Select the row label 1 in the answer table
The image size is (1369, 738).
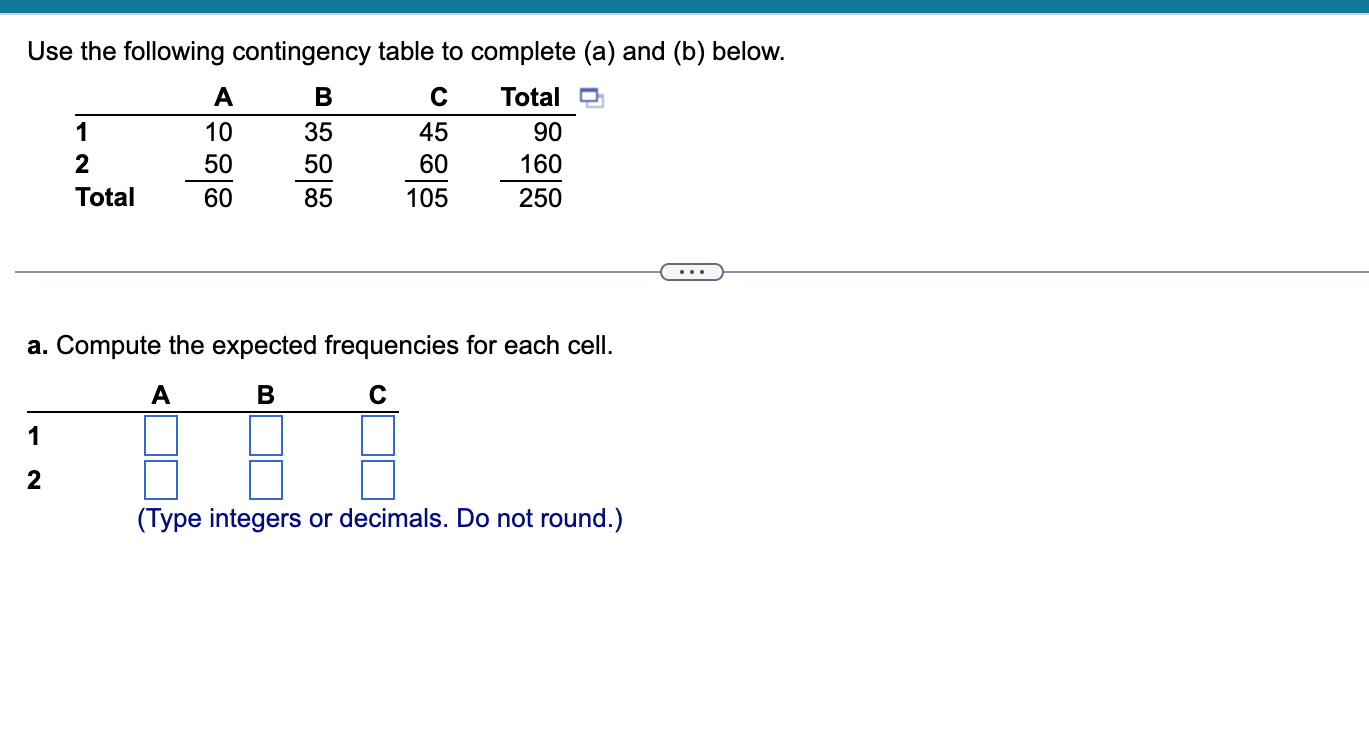pos(35,435)
